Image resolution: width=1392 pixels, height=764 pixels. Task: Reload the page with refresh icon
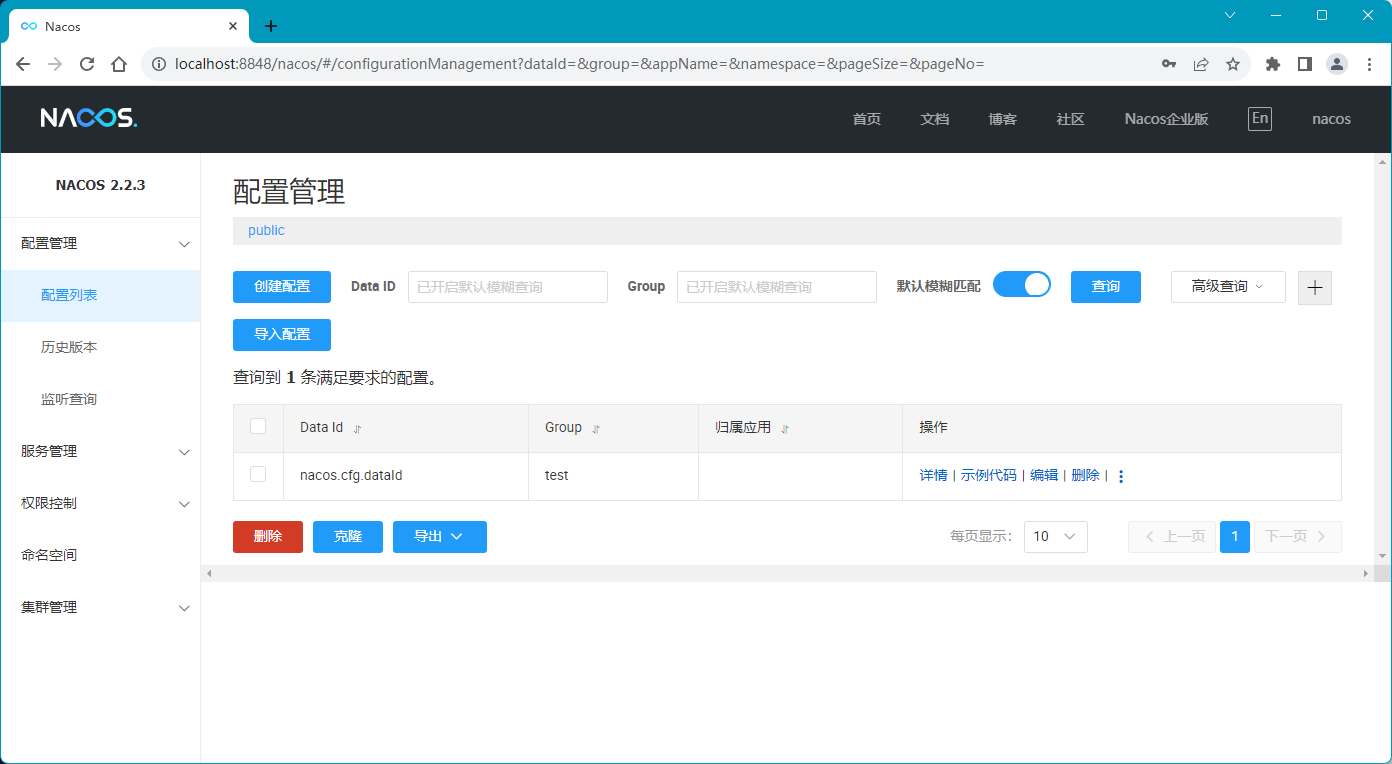(x=87, y=64)
